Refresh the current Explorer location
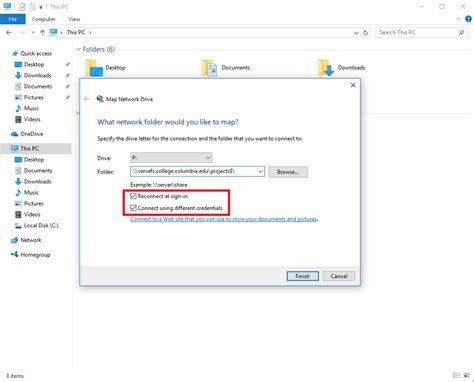The image size is (474, 382). coord(365,33)
